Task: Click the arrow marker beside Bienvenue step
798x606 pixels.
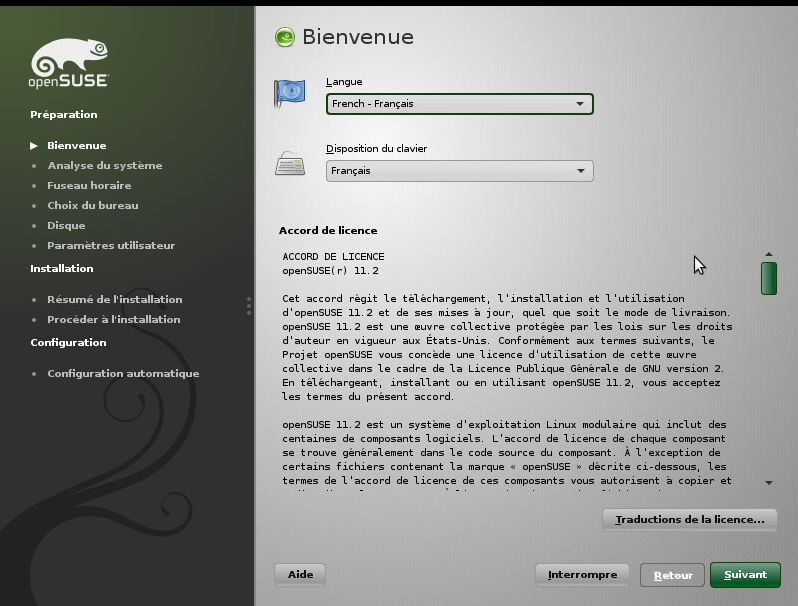Action: 34,146
